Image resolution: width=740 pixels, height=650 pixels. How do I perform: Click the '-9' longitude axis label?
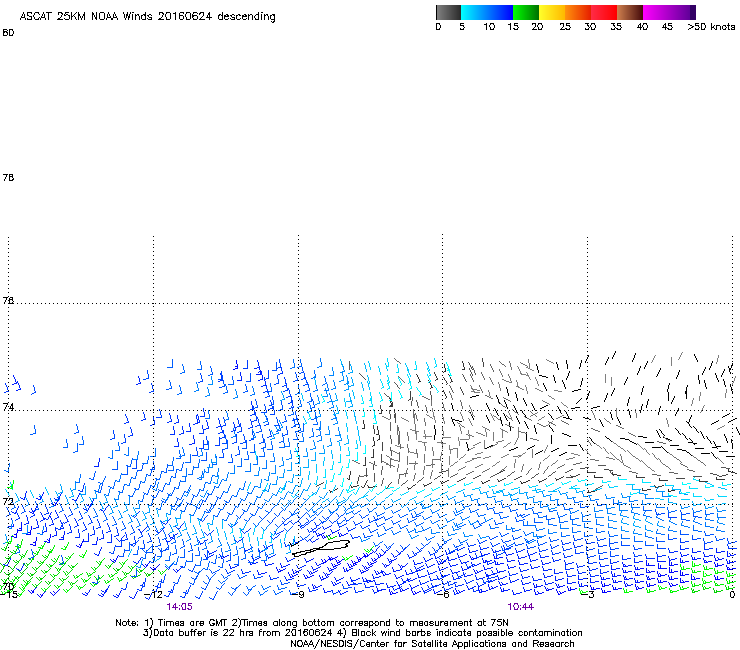coord(300,595)
